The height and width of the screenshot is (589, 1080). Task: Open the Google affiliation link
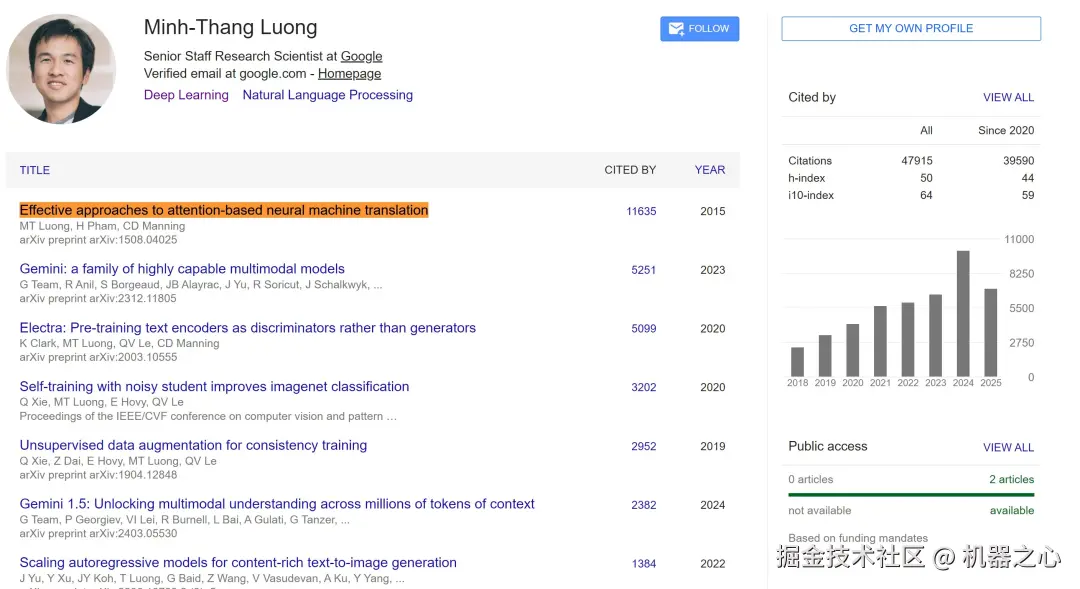point(361,56)
